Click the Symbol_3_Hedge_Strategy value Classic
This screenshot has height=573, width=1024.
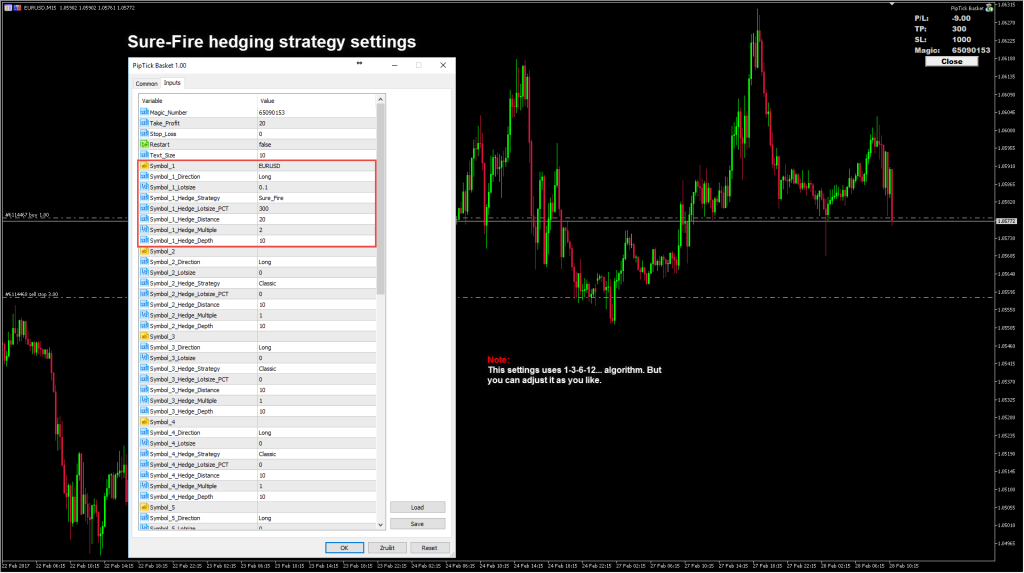click(x=267, y=368)
